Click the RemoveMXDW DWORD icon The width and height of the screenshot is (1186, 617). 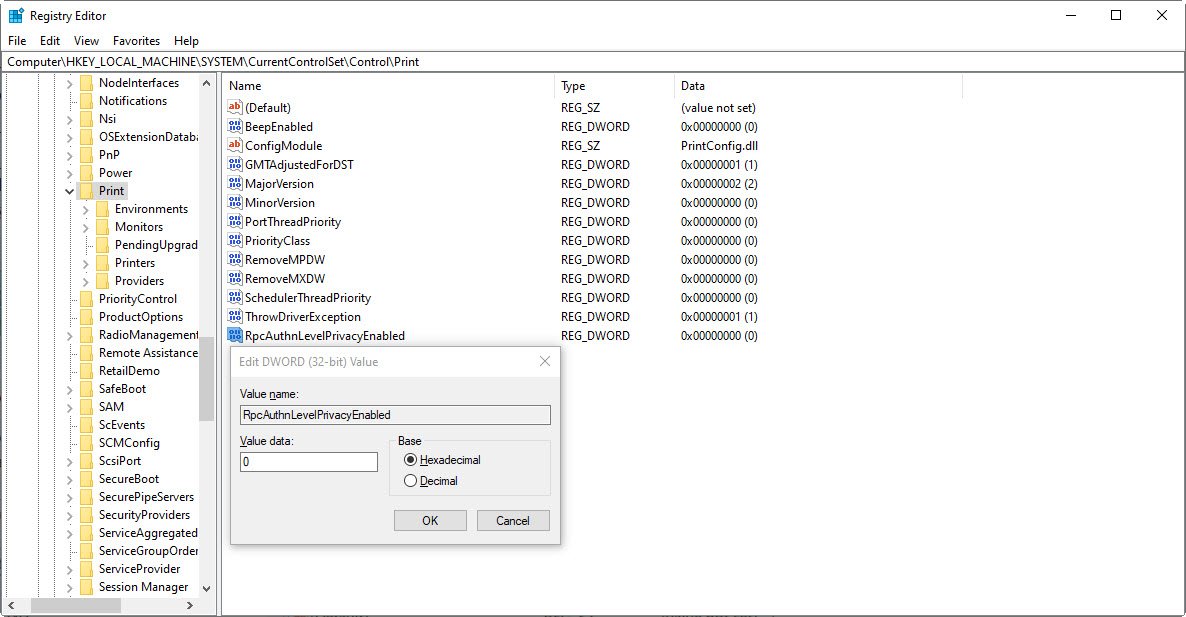pos(234,278)
